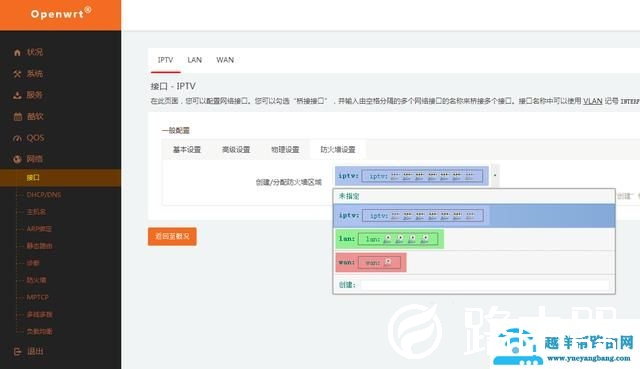This screenshot has height=369, width=640.
Task: Click the 接口 - IPTV heading
Action: 173,86
